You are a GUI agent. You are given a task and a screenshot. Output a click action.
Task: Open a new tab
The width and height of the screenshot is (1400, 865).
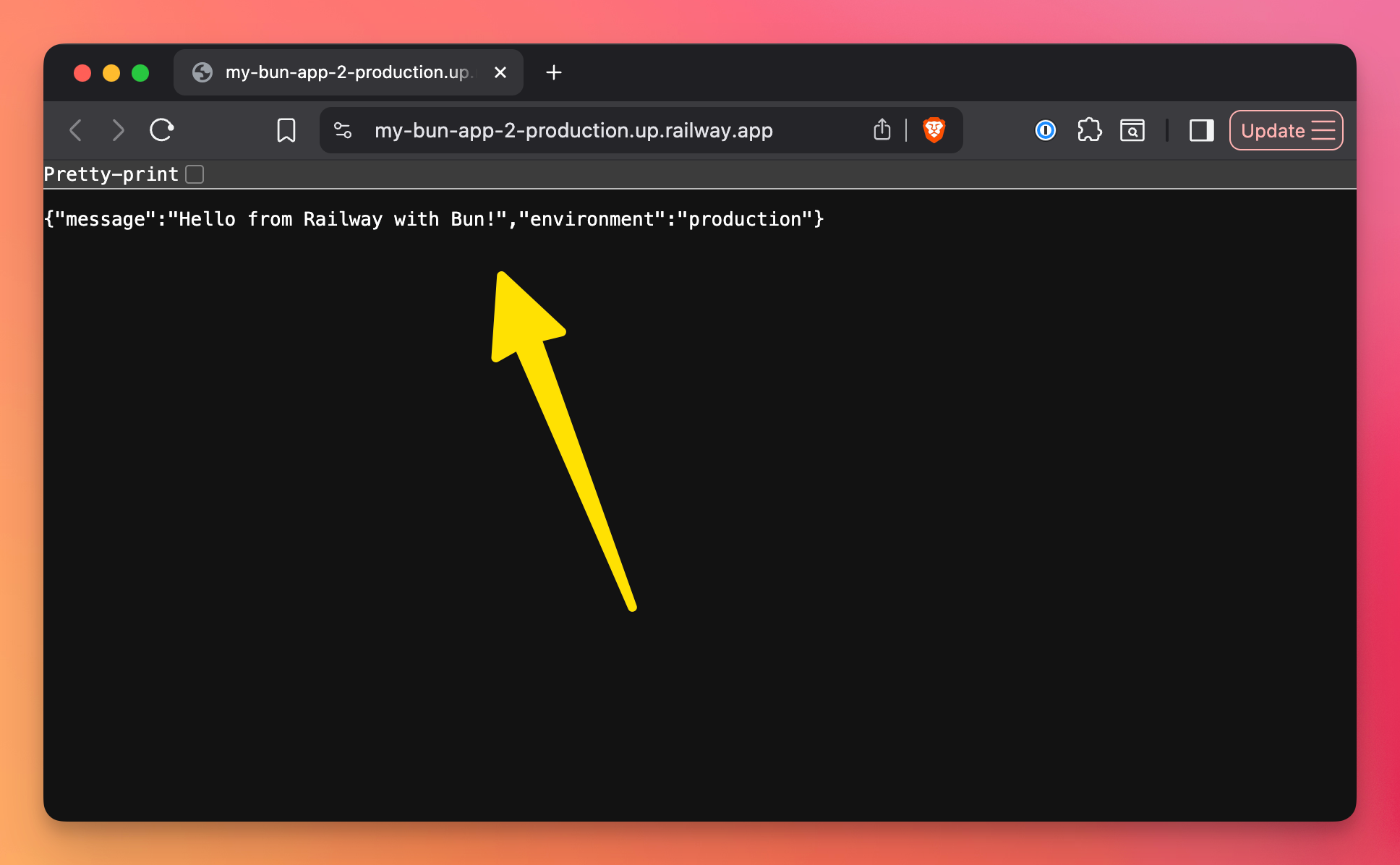click(554, 72)
